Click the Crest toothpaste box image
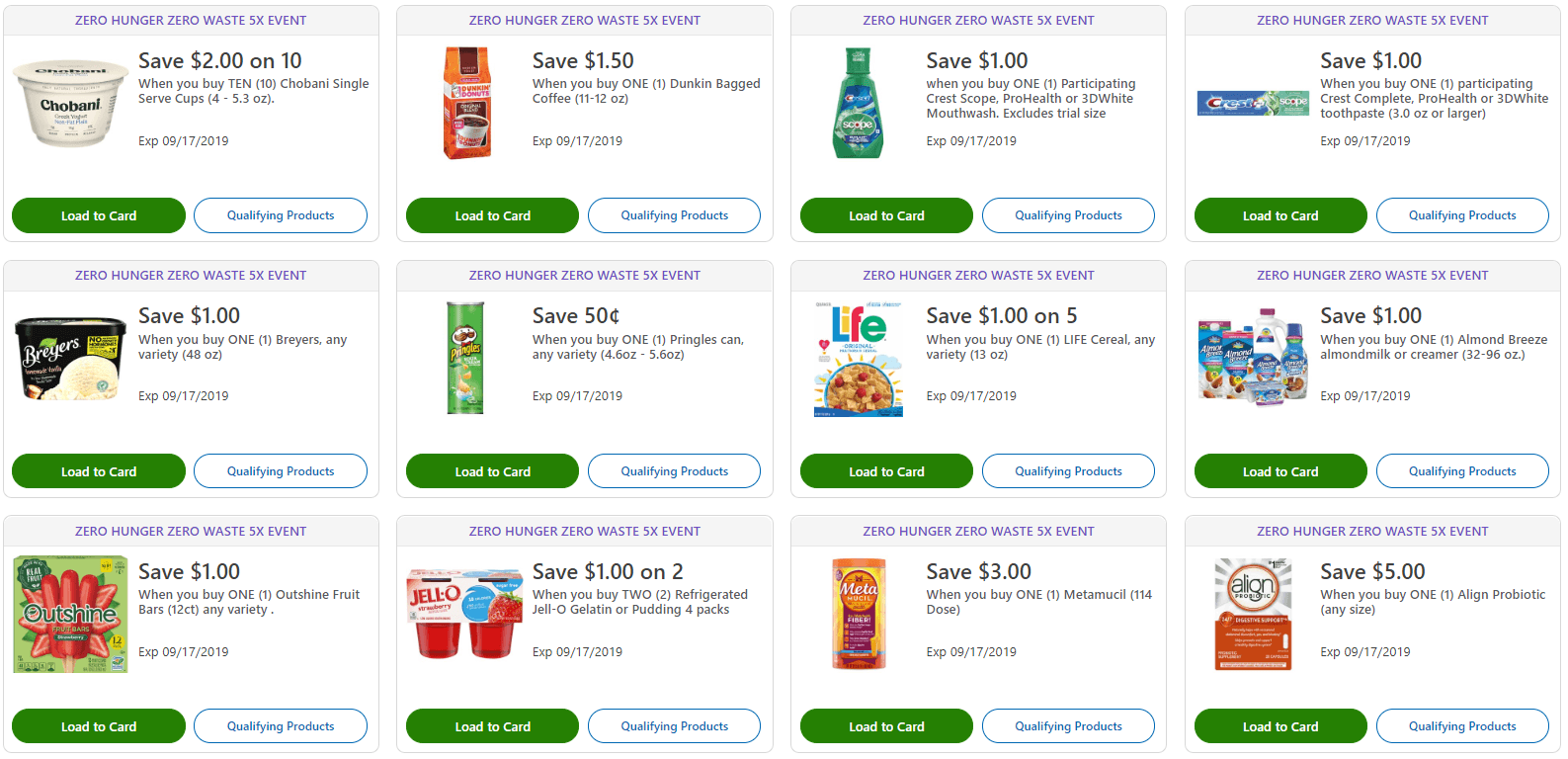The width and height of the screenshot is (1568, 759). pyautogui.click(x=1252, y=103)
